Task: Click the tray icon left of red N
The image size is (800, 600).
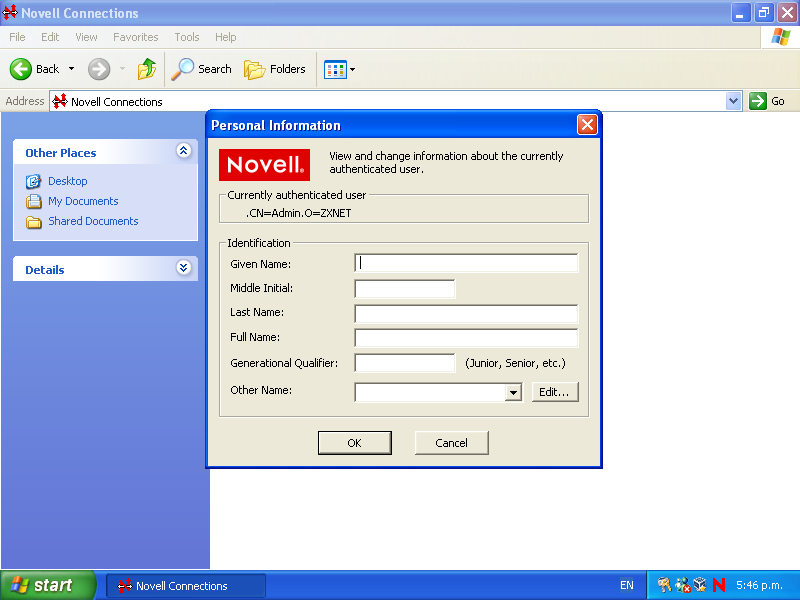Action: pos(700,585)
